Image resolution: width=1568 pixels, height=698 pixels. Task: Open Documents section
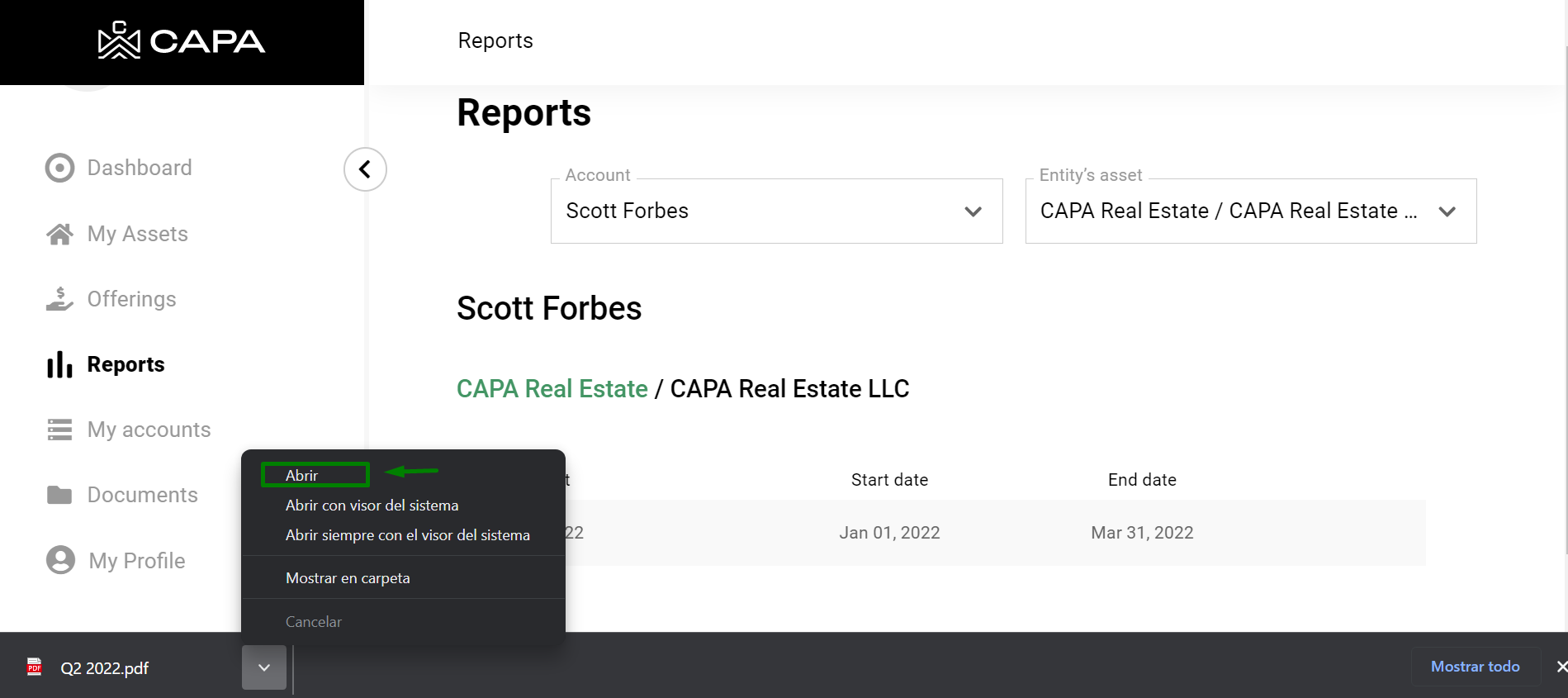(x=143, y=495)
